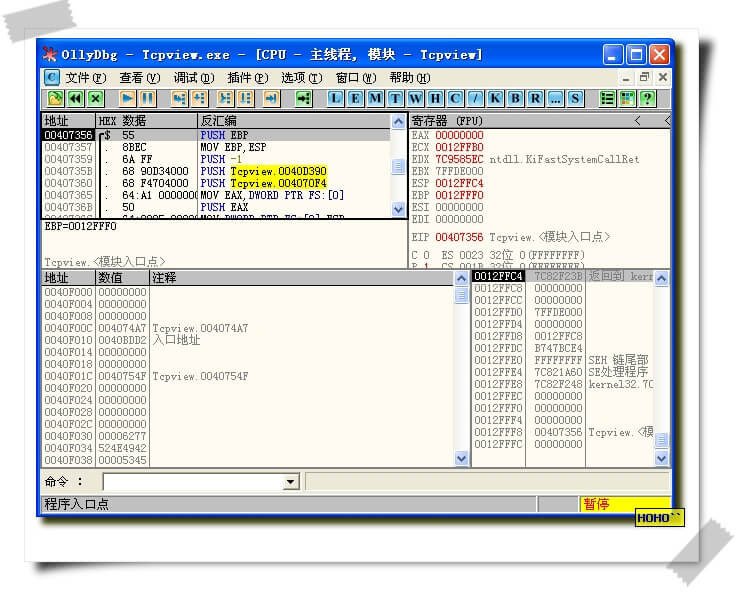The height and width of the screenshot is (592, 739).
Task: Click the 反汇编 column header
Action: pyautogui.click(x=294, y=121)
